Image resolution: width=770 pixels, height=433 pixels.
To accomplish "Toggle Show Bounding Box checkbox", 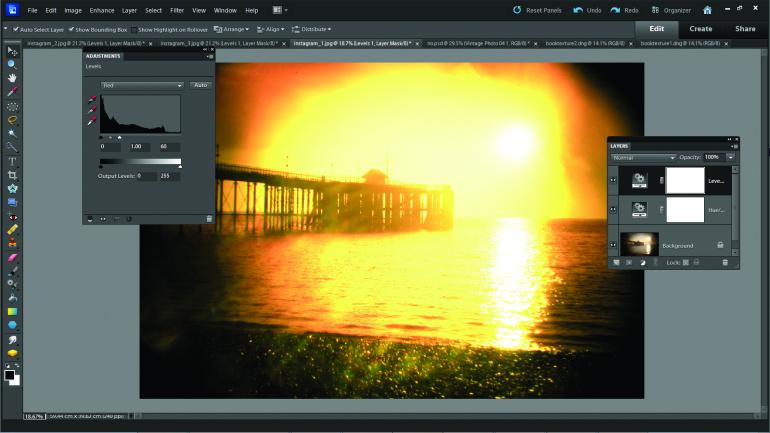I will 71,29.
